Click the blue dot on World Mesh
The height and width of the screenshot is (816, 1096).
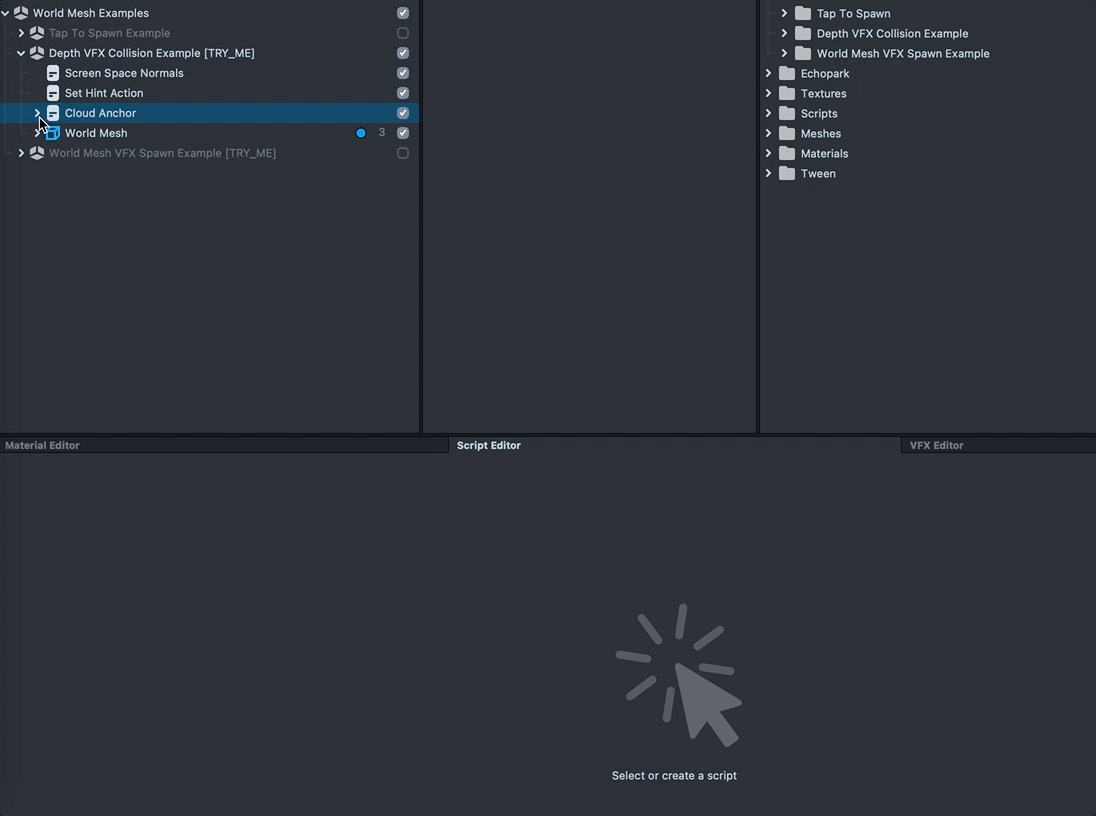(361, 133)
